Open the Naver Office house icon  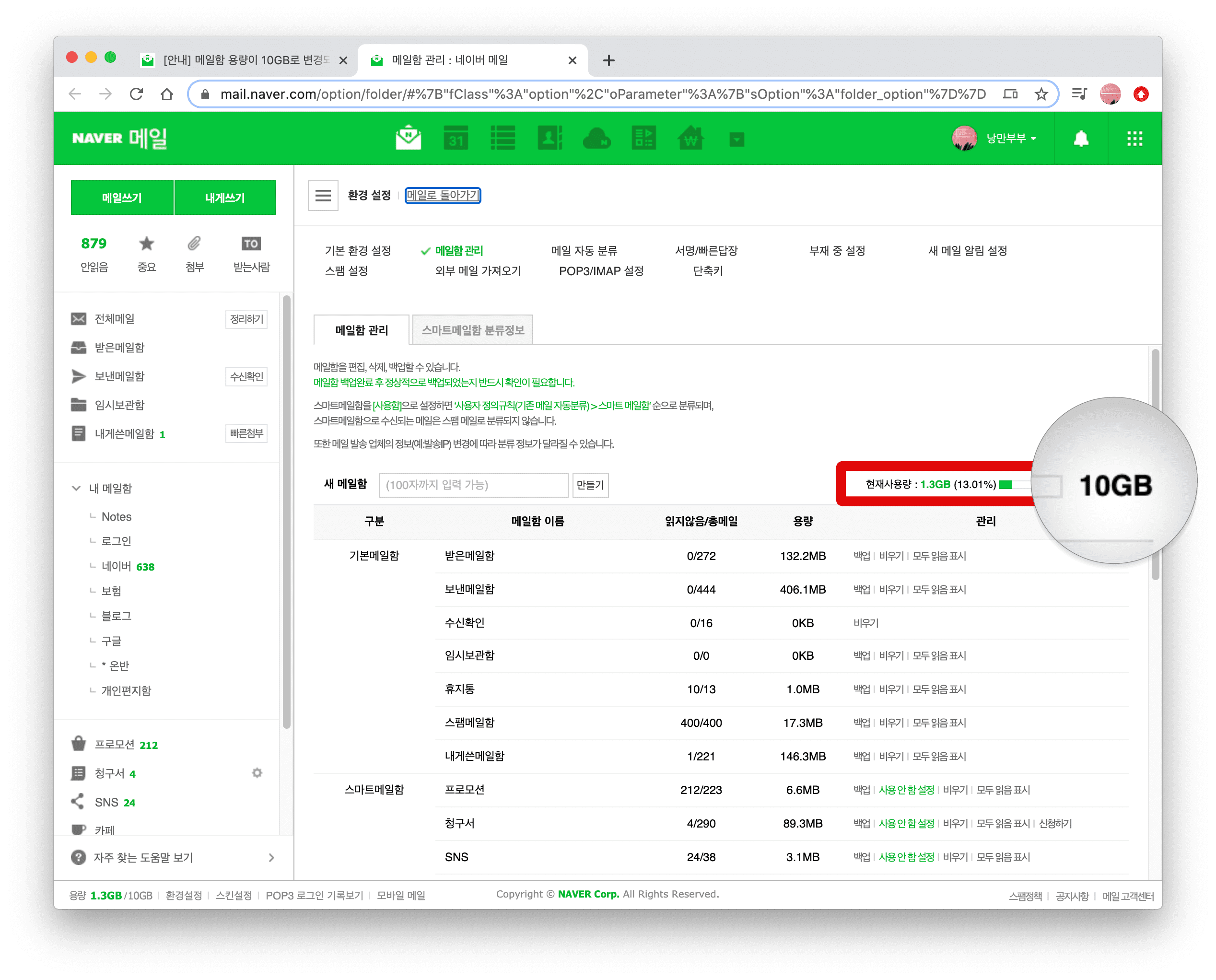click(690, 138)
